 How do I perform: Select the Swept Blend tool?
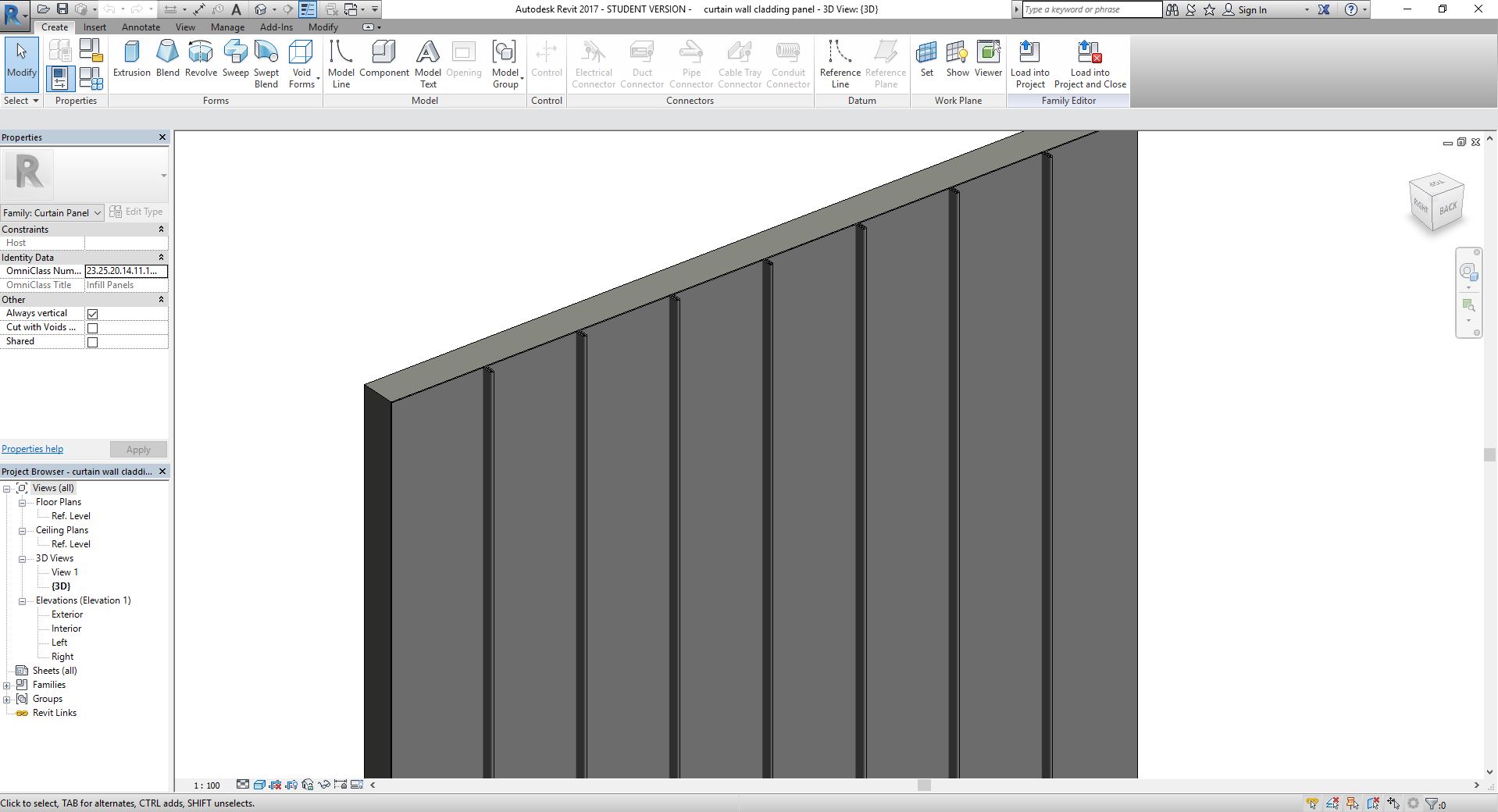[x=266, y=65]
